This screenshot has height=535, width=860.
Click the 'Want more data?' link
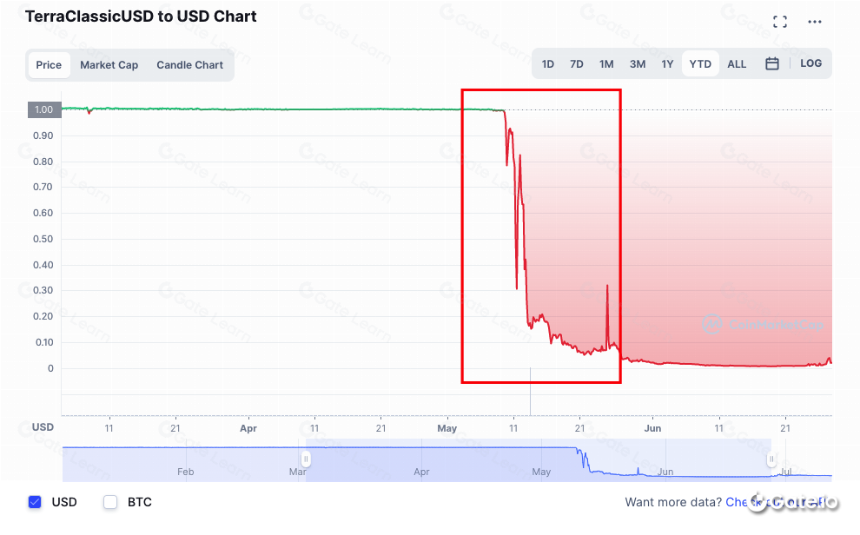[674, 502]
